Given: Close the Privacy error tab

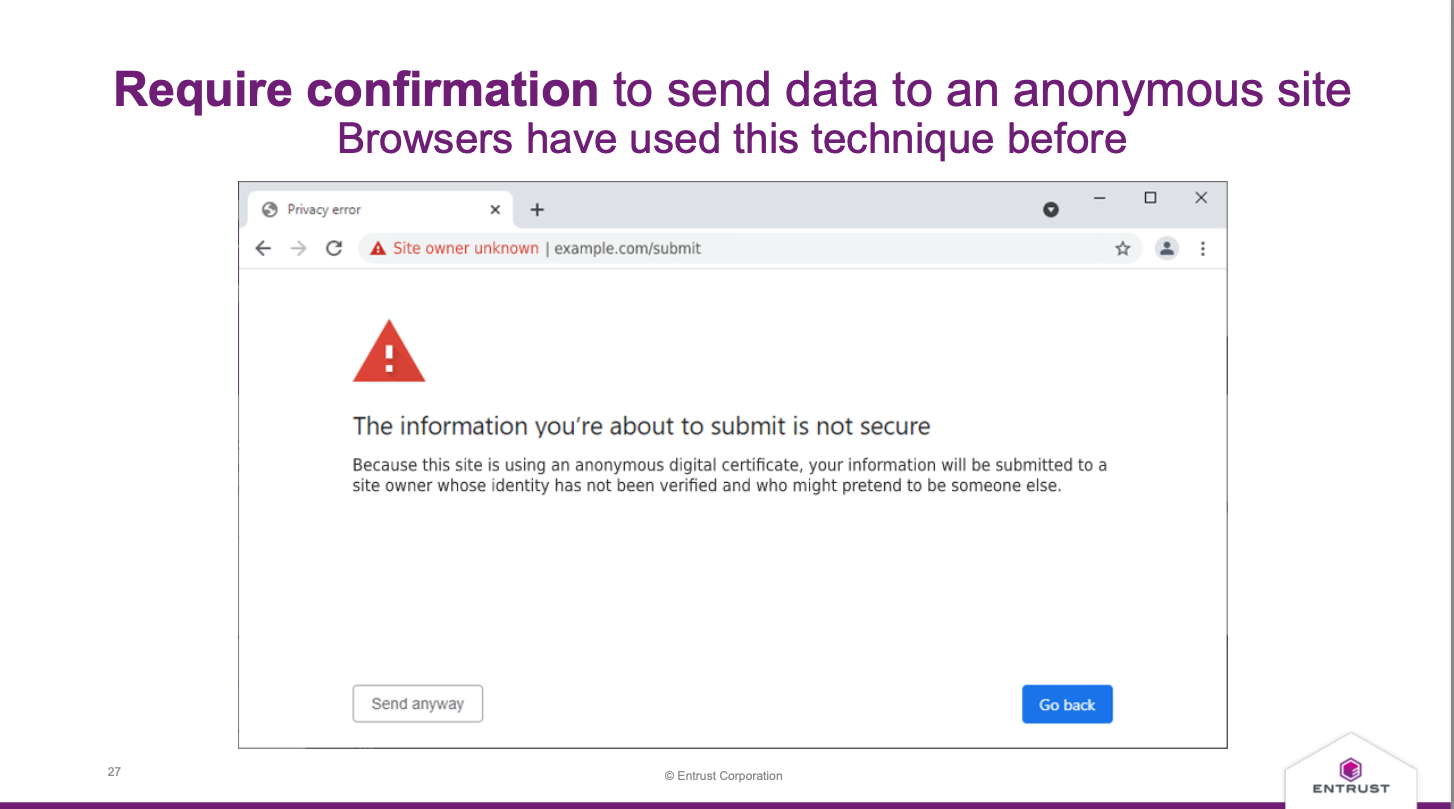Looking at the screenshot, I should coord(495,210).
